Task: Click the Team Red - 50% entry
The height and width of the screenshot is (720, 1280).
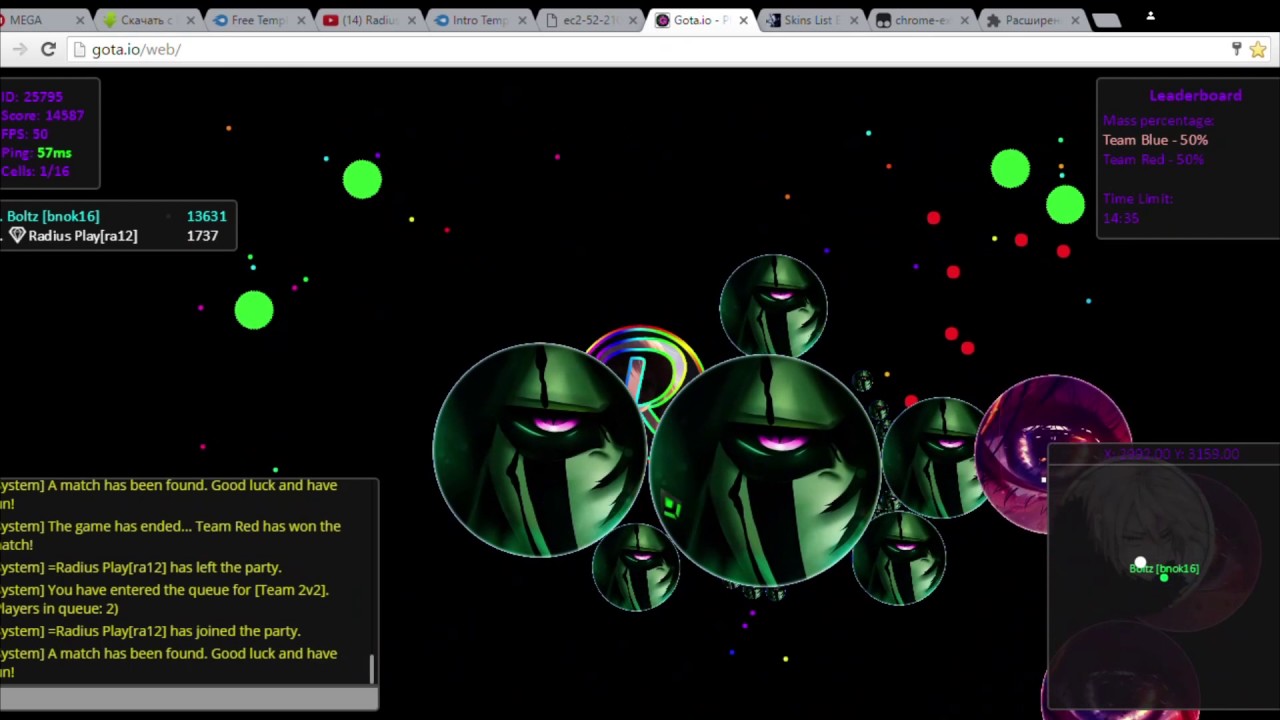Action: 1153,160
